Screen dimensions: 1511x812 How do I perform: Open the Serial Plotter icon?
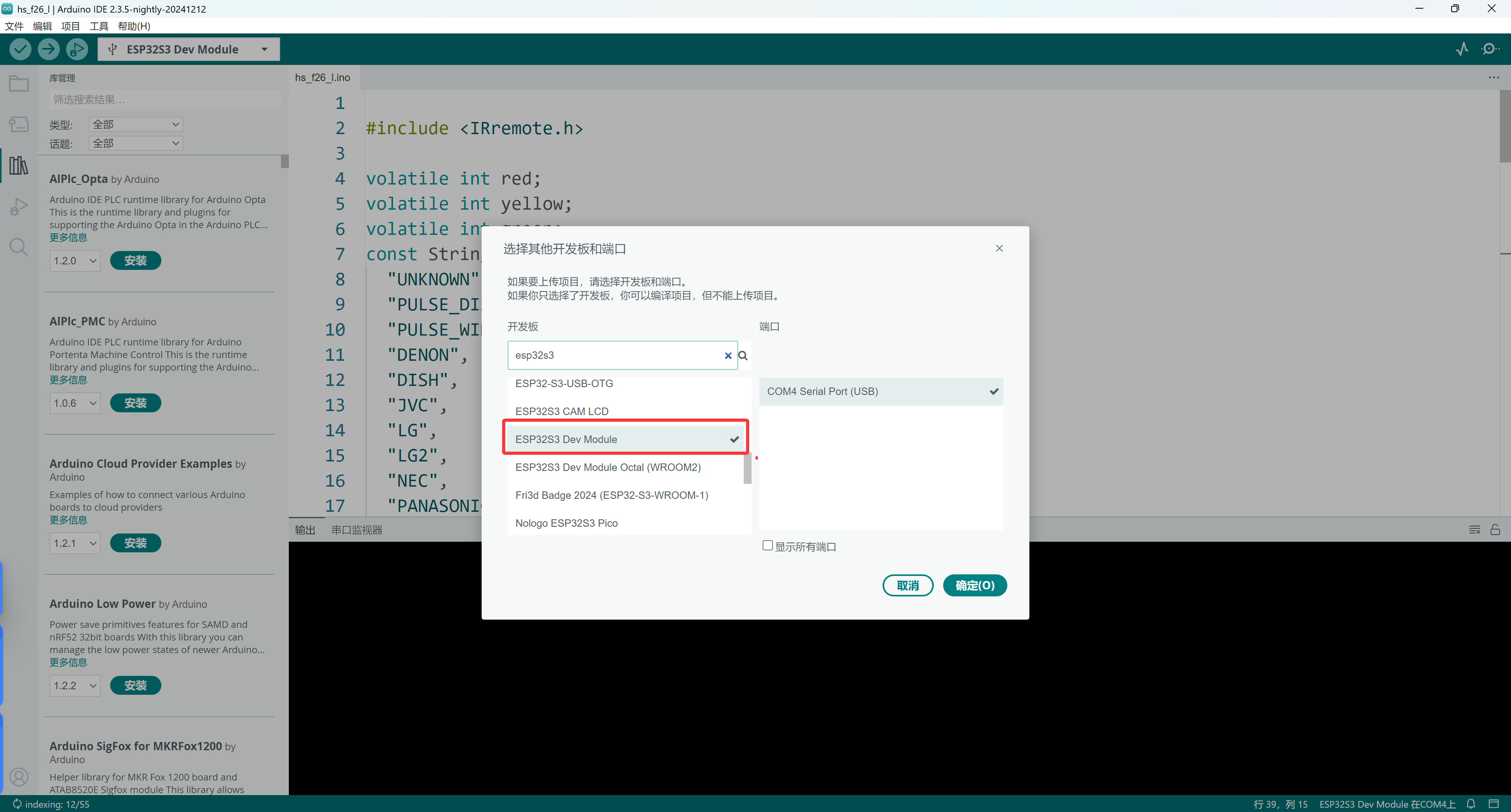tap(1462, 49)
